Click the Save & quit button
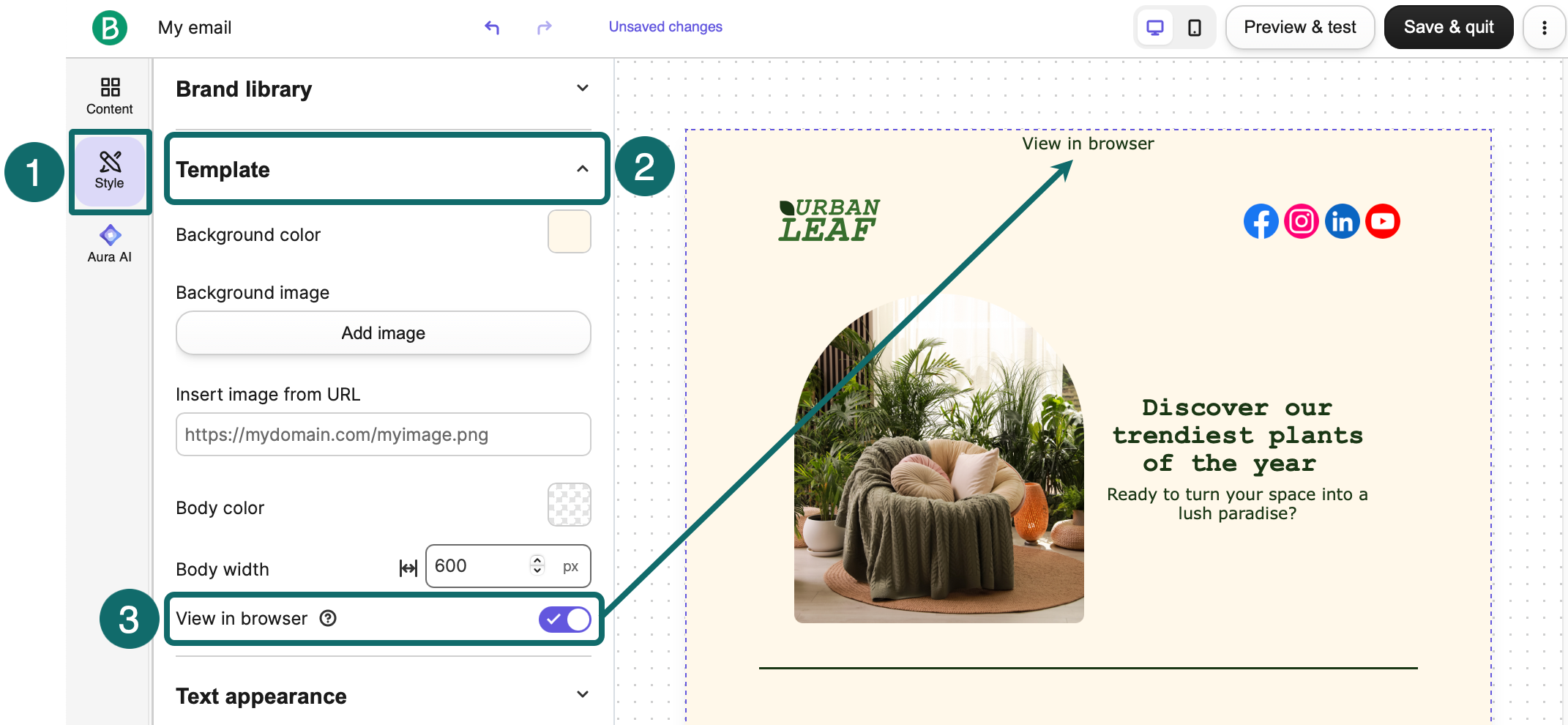Viewport: 1568px width, 725px height. [1449, 27]
